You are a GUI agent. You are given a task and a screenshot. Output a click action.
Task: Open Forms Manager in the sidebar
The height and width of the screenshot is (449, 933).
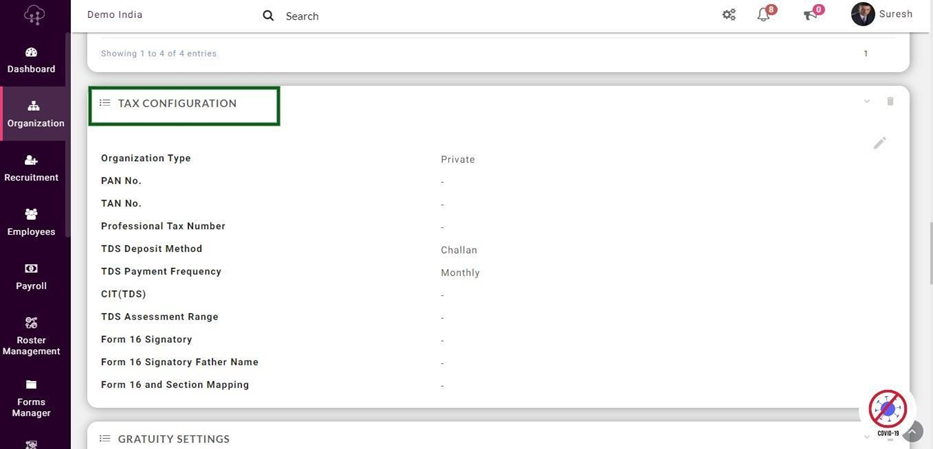[31, 397]
